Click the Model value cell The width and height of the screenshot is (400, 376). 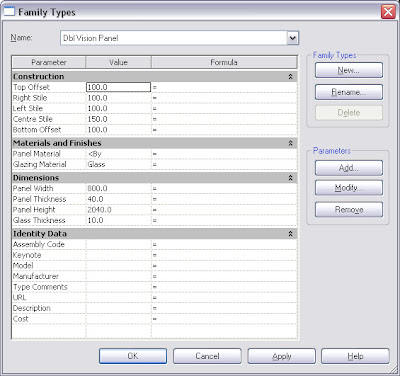coord(118,266)
